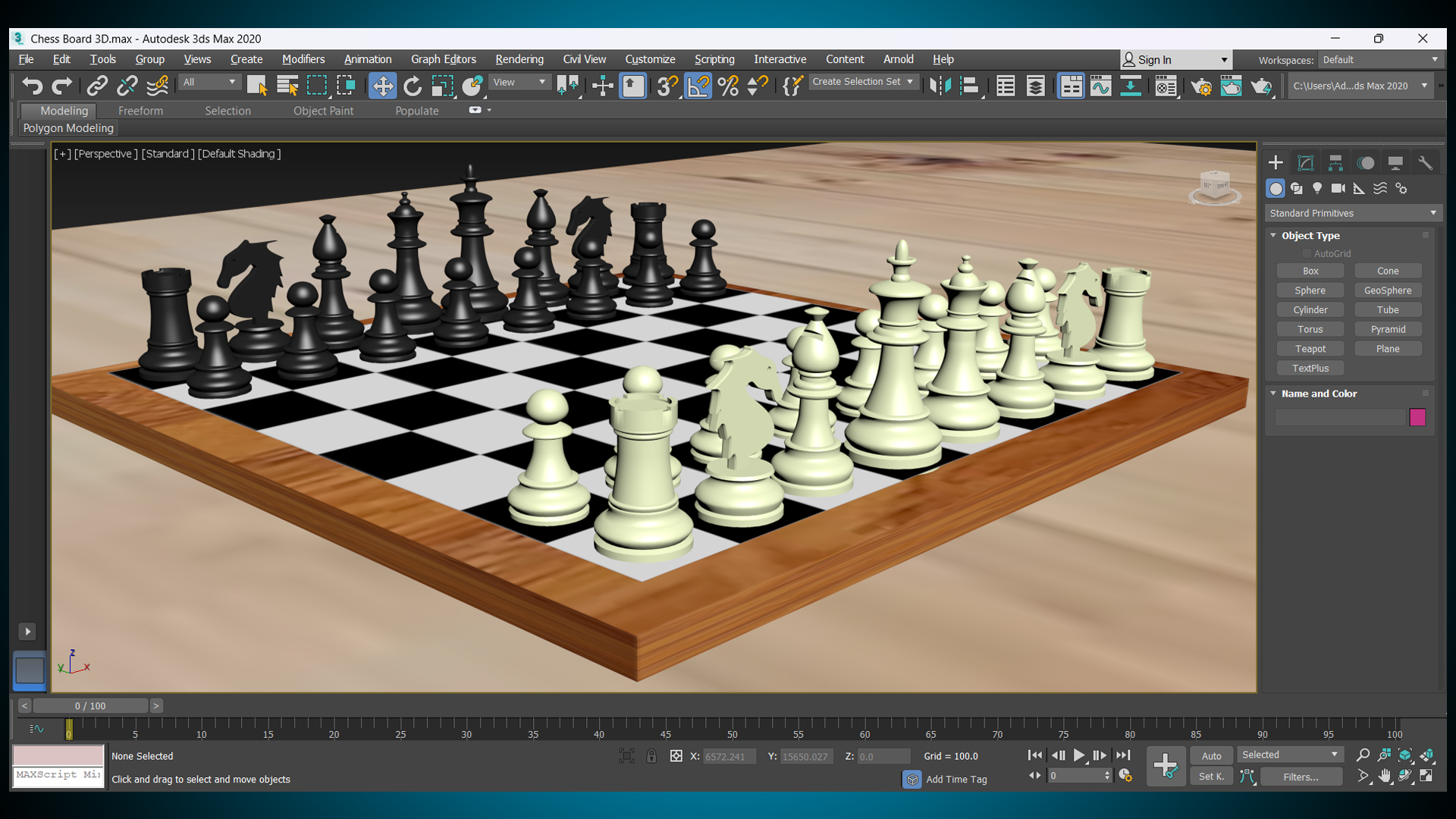Open the Render Setup dialog
The width and height of the screenshot is (1456, 819).
[1201, 86]
